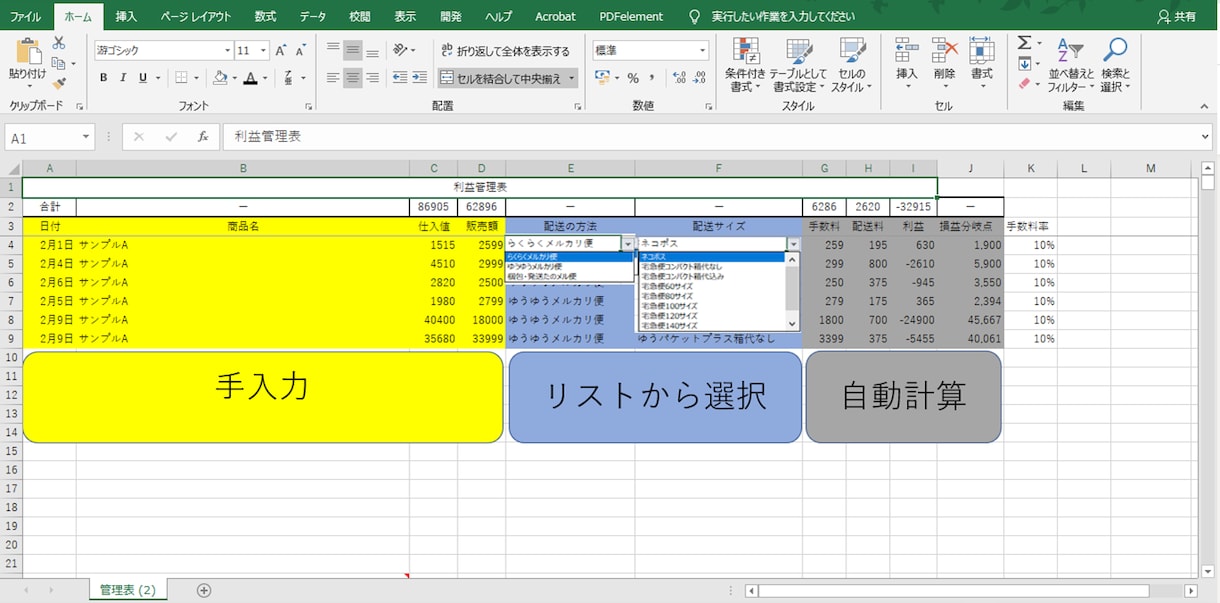The height and width of the screenshot is (603, 1220).
Task: Choose 宅急便60サイズ from the size list
Action: (x=712, y=286)
